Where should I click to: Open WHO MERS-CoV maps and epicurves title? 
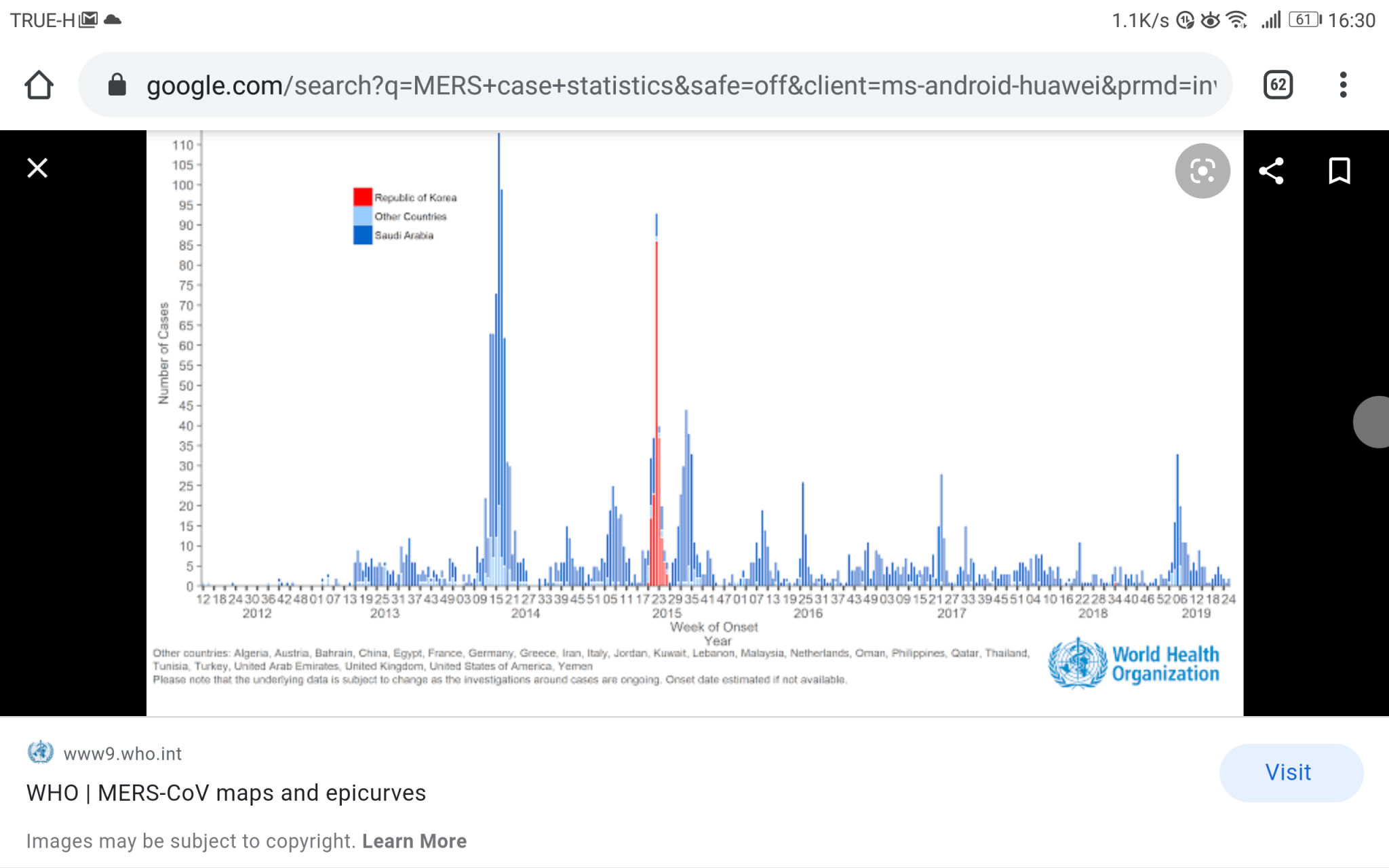pyautogui.click(x=226, y=793)
